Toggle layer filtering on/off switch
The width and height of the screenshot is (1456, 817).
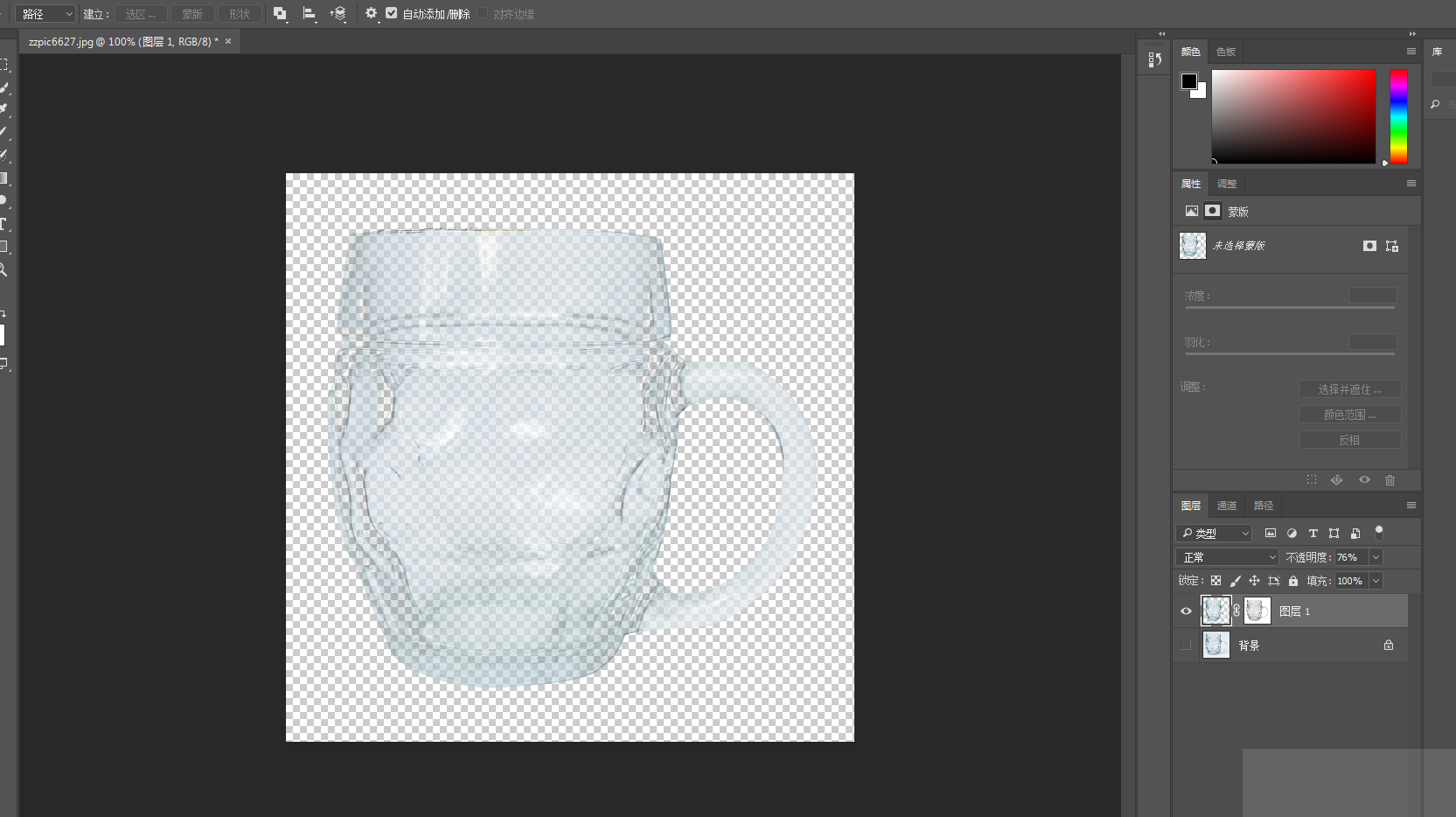coord(1379,532)
